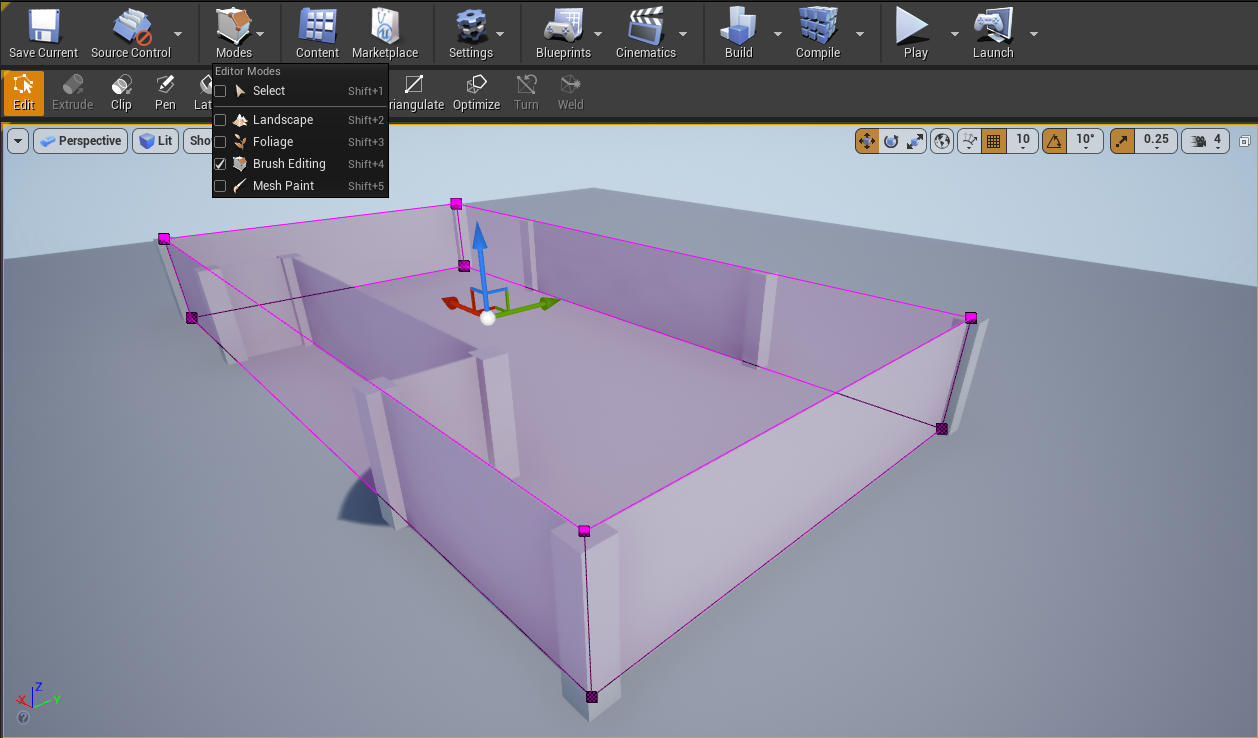Screen dimensions: 1258x738
Task: Select Mesh Paint mode entry
Action: 283,186
